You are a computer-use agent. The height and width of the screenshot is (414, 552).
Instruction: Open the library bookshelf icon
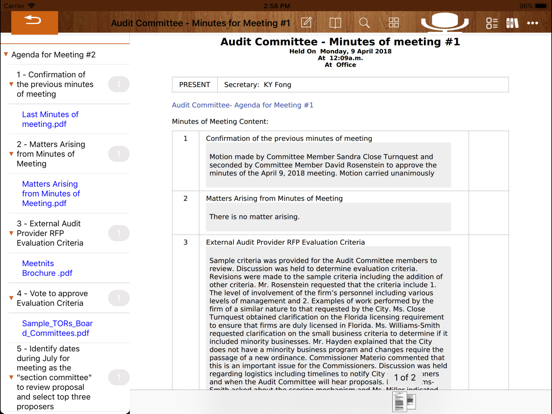pyautogui.click(x=512, y=23)
